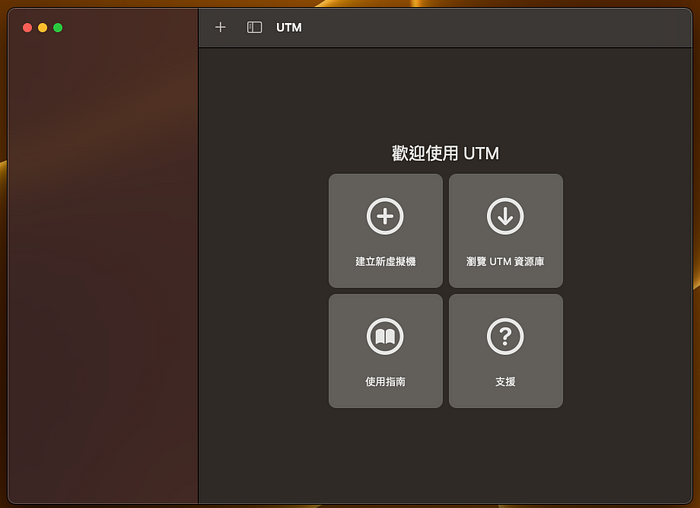Toggle the sidebar using the toolbar icon

click(x=254, y=27)
